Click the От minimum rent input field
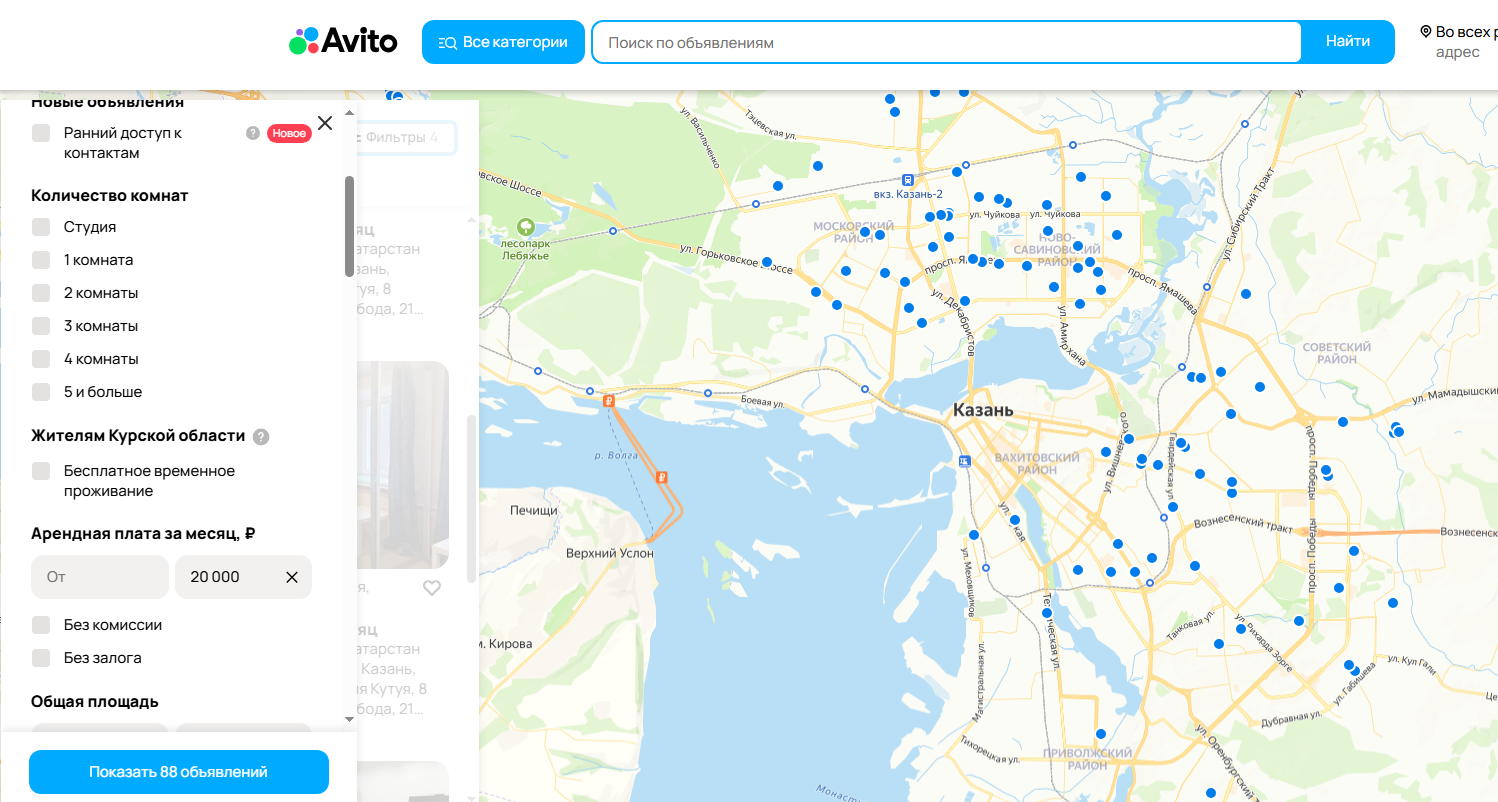 click(x=100, y=577)
